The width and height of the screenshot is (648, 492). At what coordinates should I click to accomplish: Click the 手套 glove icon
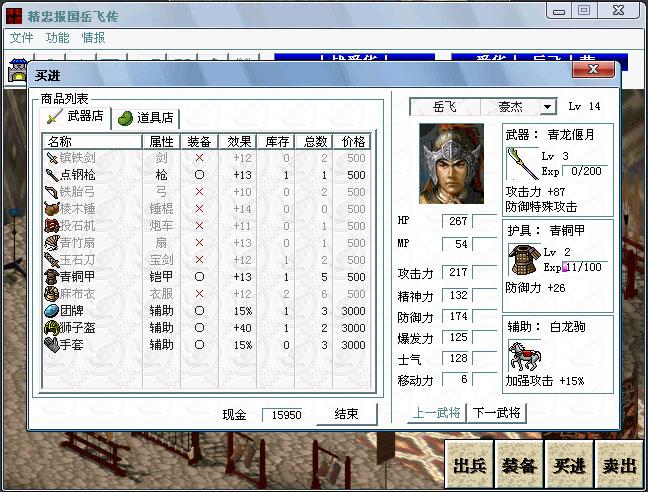52,345
